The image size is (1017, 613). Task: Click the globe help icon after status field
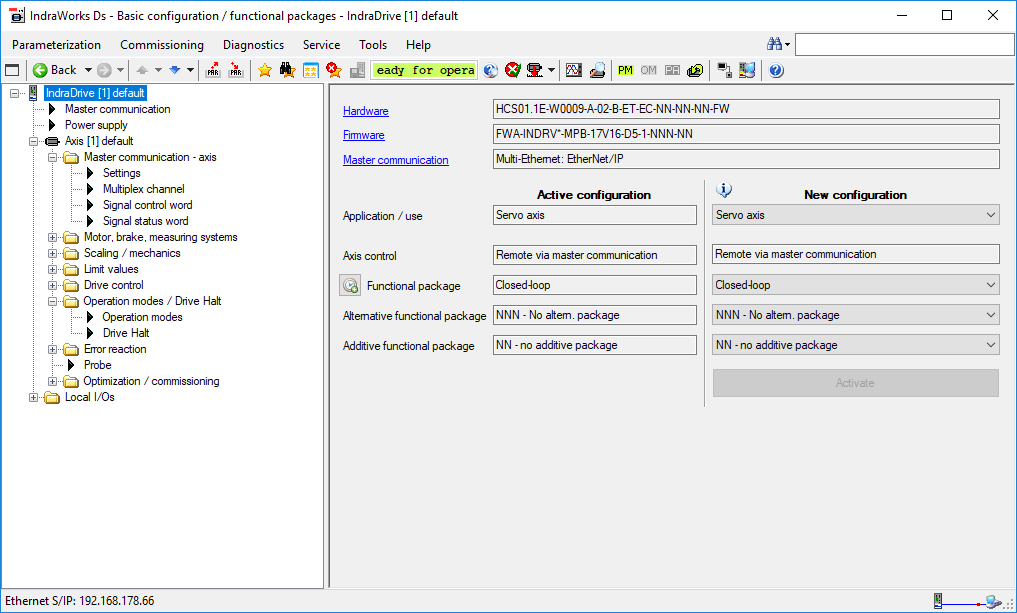pos(490,70)
